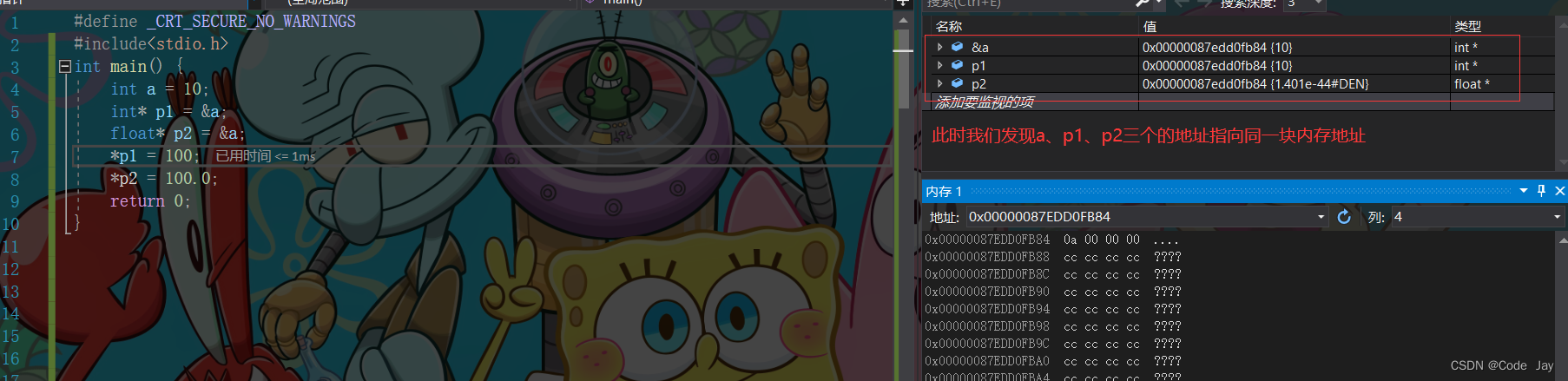The height and width of the screenshot is (381, 1568).
Task: Click the 内存 1 panel title
Action: pos(944,191)
